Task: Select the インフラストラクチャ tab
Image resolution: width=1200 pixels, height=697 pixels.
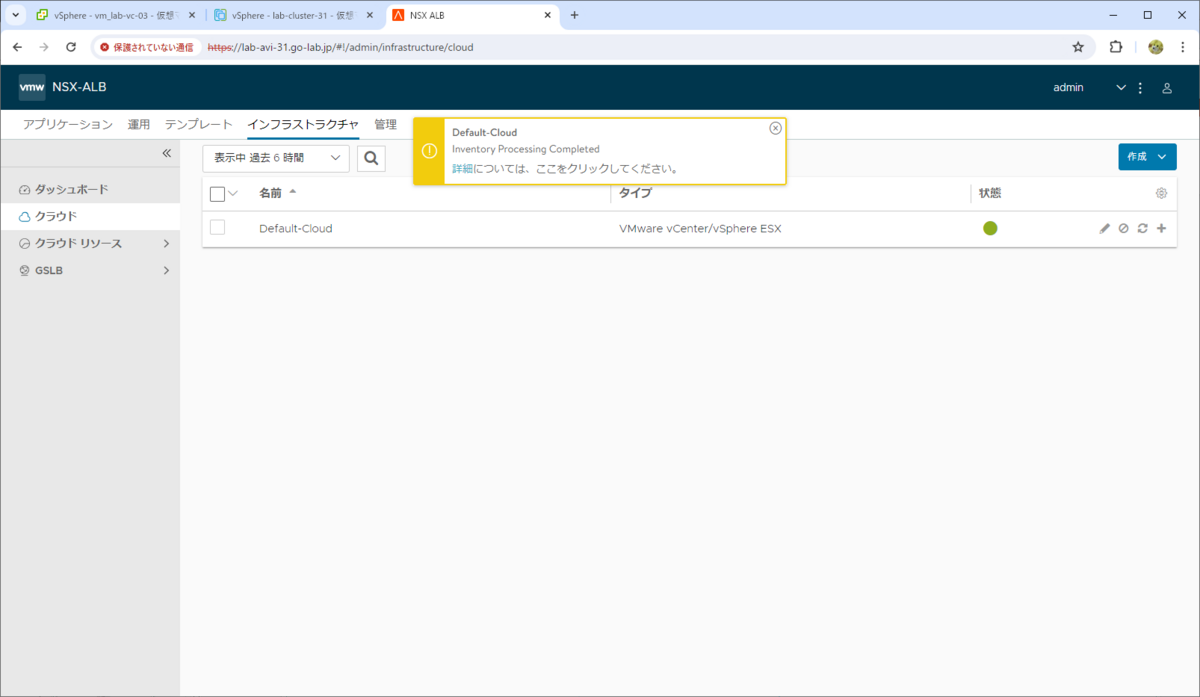Action: (303, 124)
